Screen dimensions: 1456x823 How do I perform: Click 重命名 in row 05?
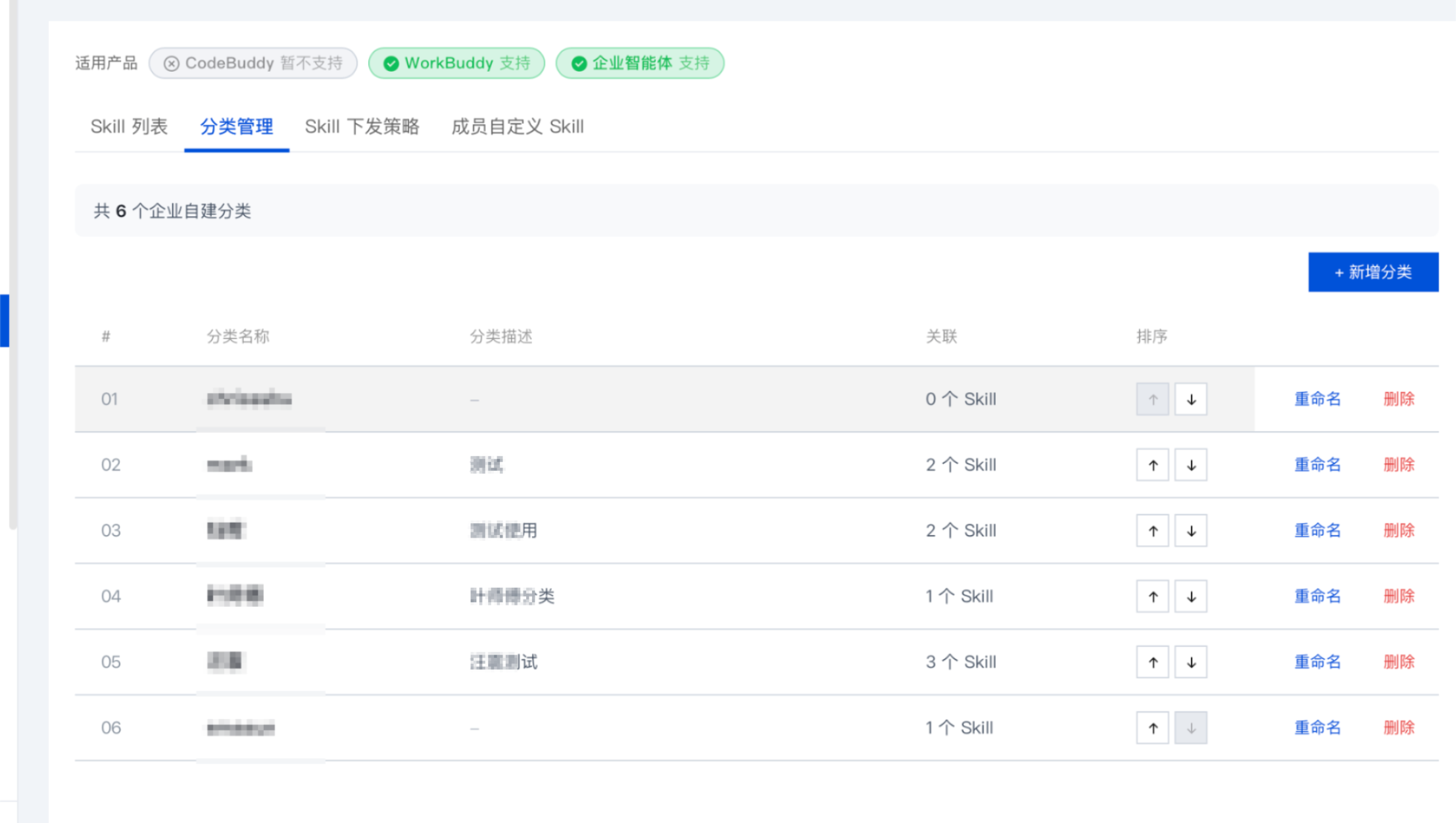tap(1317, 662)
